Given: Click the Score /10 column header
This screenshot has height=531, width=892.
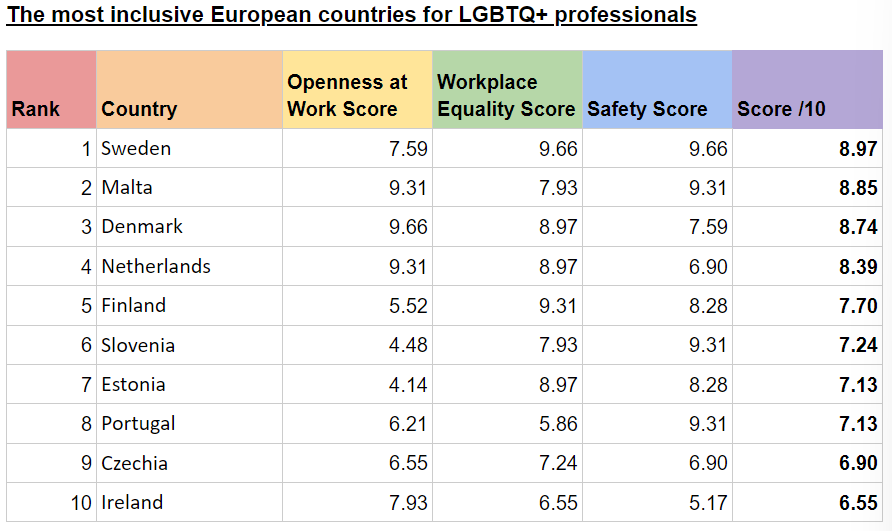Looking at the screenshot, I should point(781,109).
